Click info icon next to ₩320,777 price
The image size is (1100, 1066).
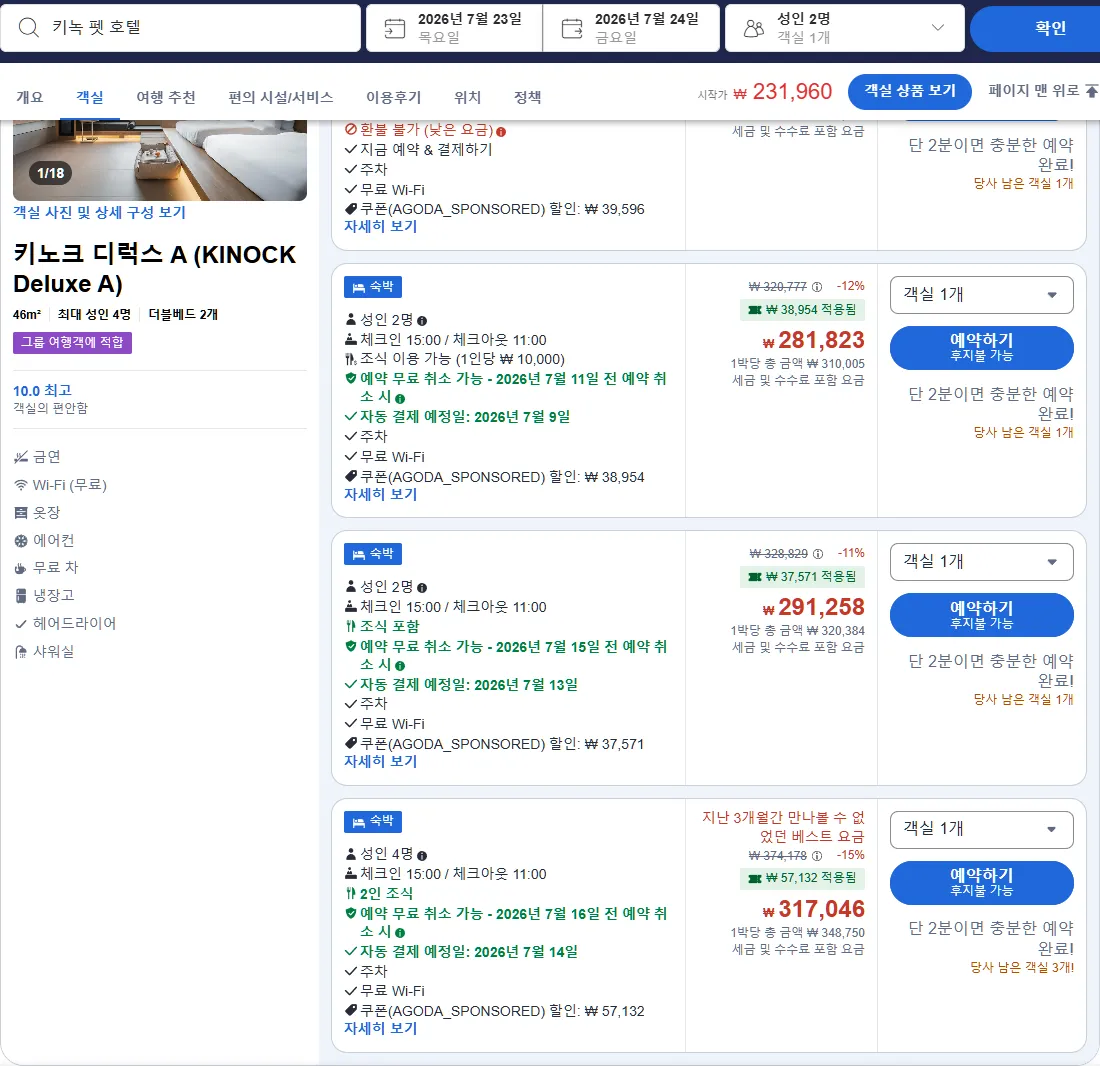[x=817, y=287]
